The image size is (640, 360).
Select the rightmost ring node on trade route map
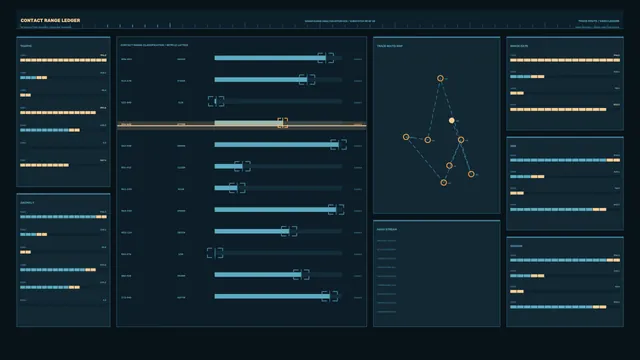click(x=471, y=174)
